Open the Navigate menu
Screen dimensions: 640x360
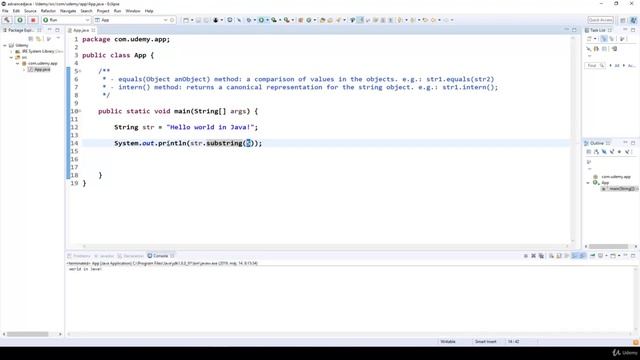[x=68, y=11]
